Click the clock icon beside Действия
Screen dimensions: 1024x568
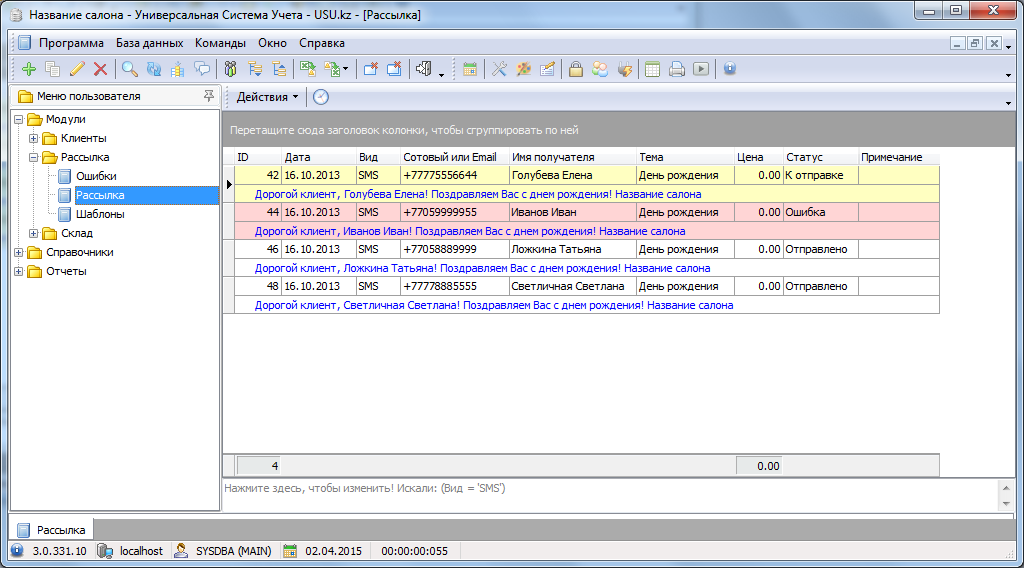point(321,97)
